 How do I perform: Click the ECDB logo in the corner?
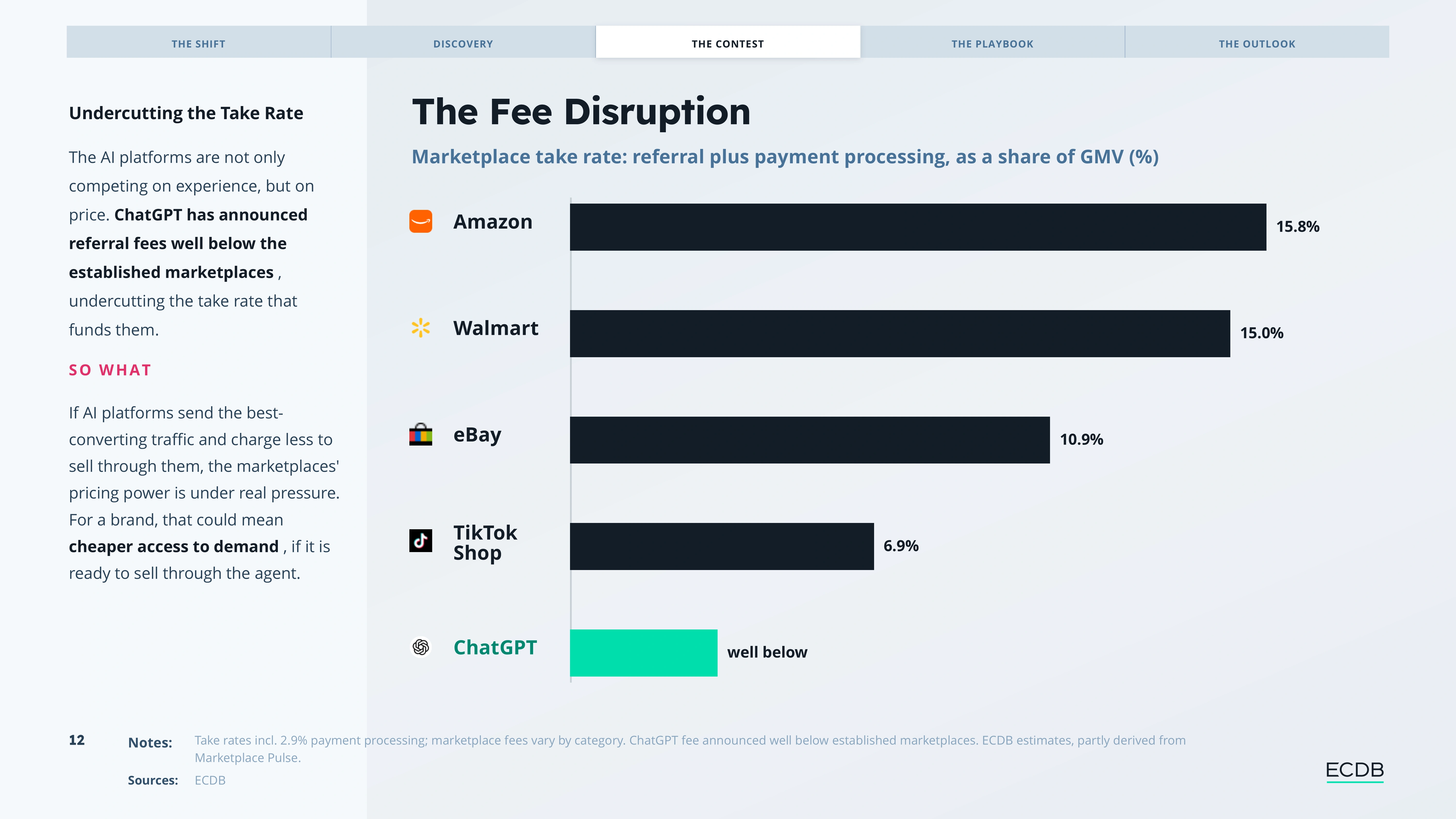pos(1355,771)
